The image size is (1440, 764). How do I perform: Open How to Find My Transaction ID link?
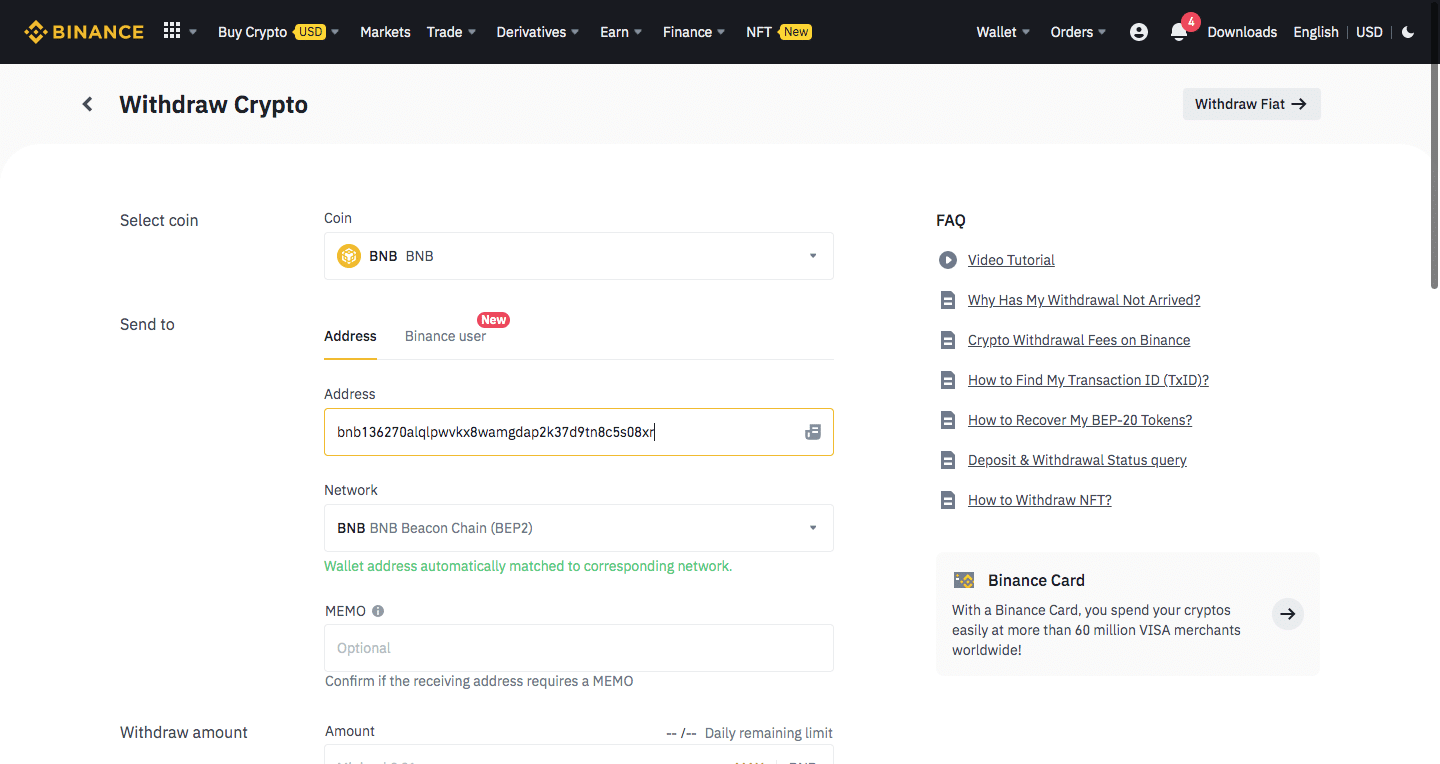point(1088,380)
